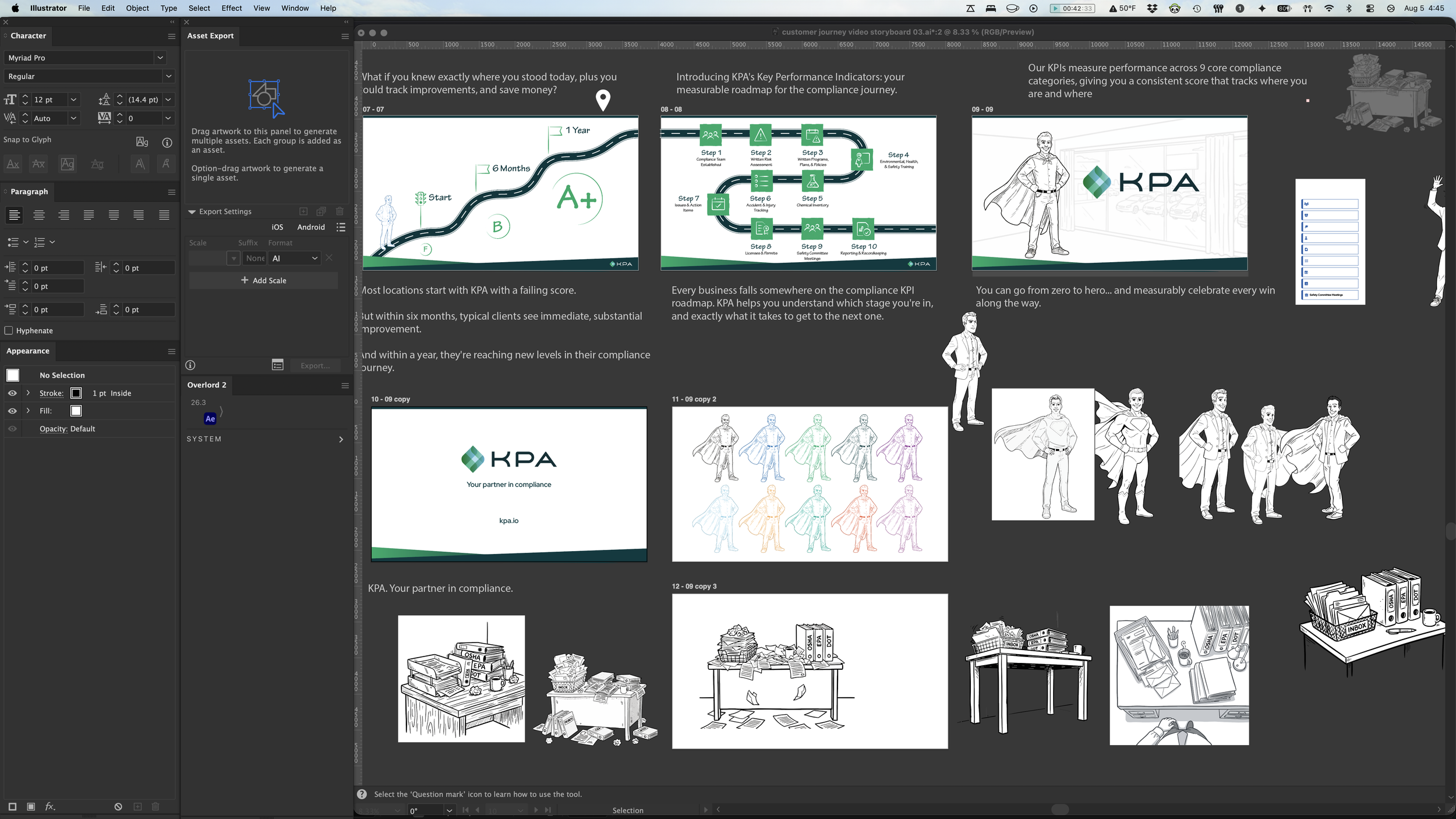Open the macOS Control Center icon
Viewport: 1456px width, 819px height.
[1370, 8]
